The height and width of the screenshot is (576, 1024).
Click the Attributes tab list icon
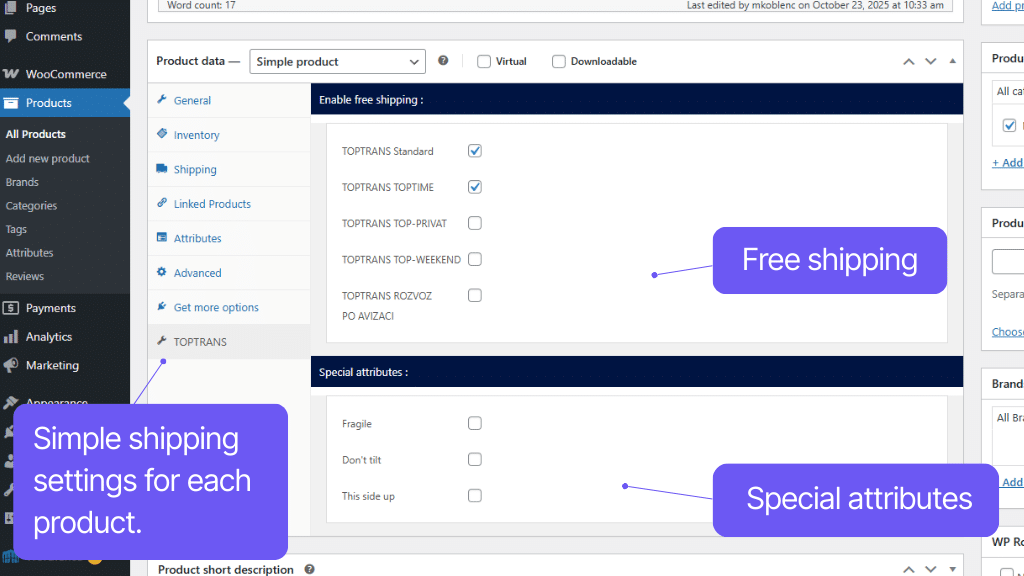click(162, 237)
